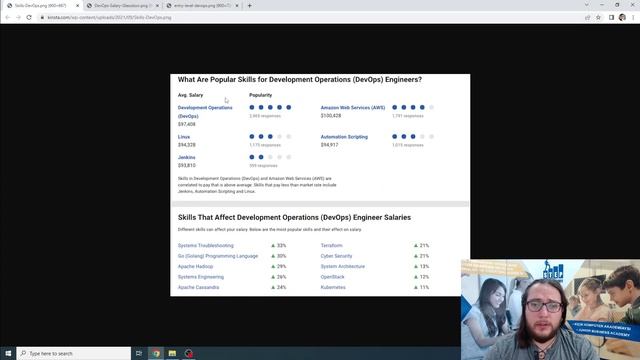640x360 pixels.
Task: Click the Amazon Web Services (AWS) skill text
Action: click(353, 108)
